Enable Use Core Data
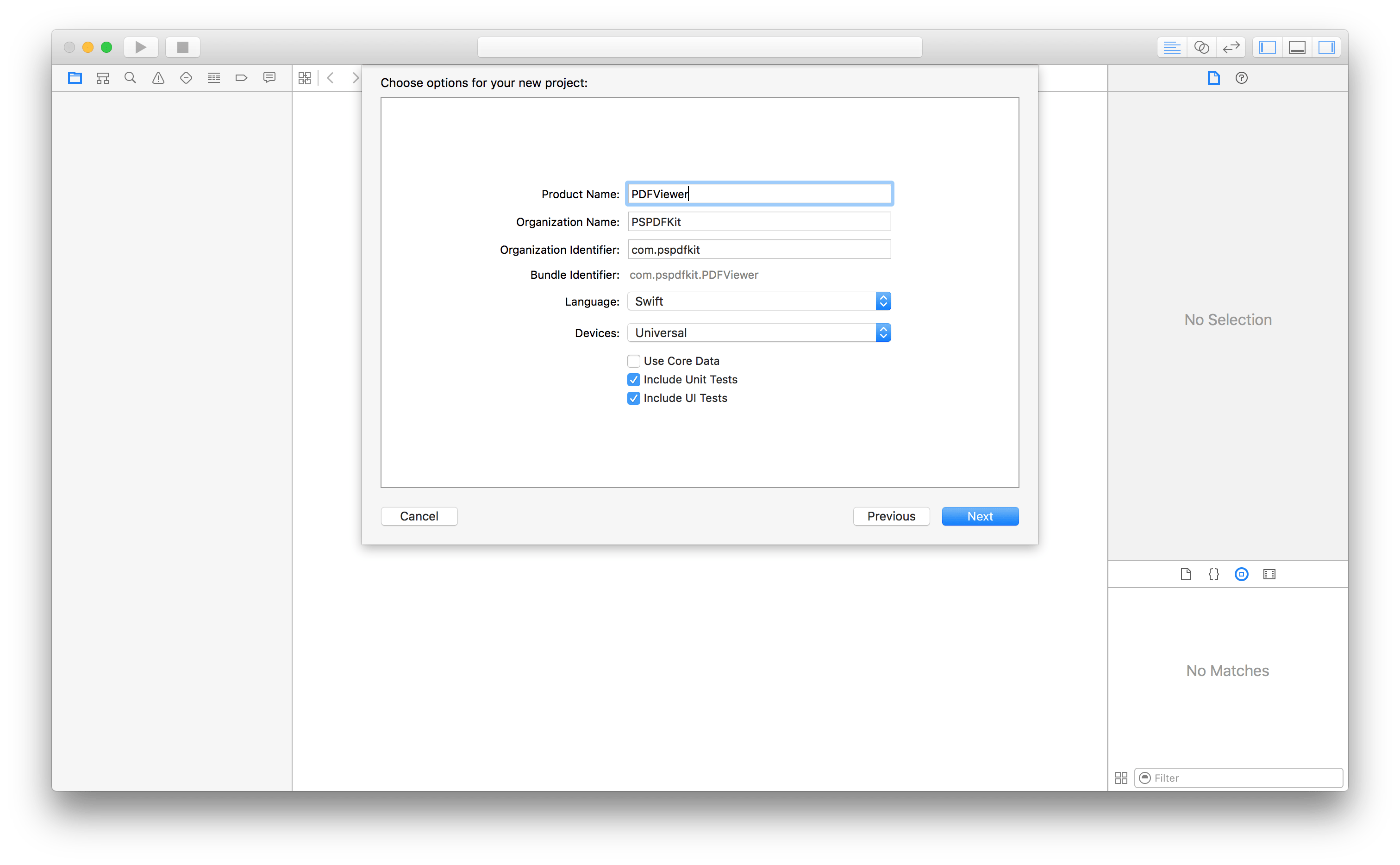Viewport: 1400px width, 865px height. click(634, 361)
